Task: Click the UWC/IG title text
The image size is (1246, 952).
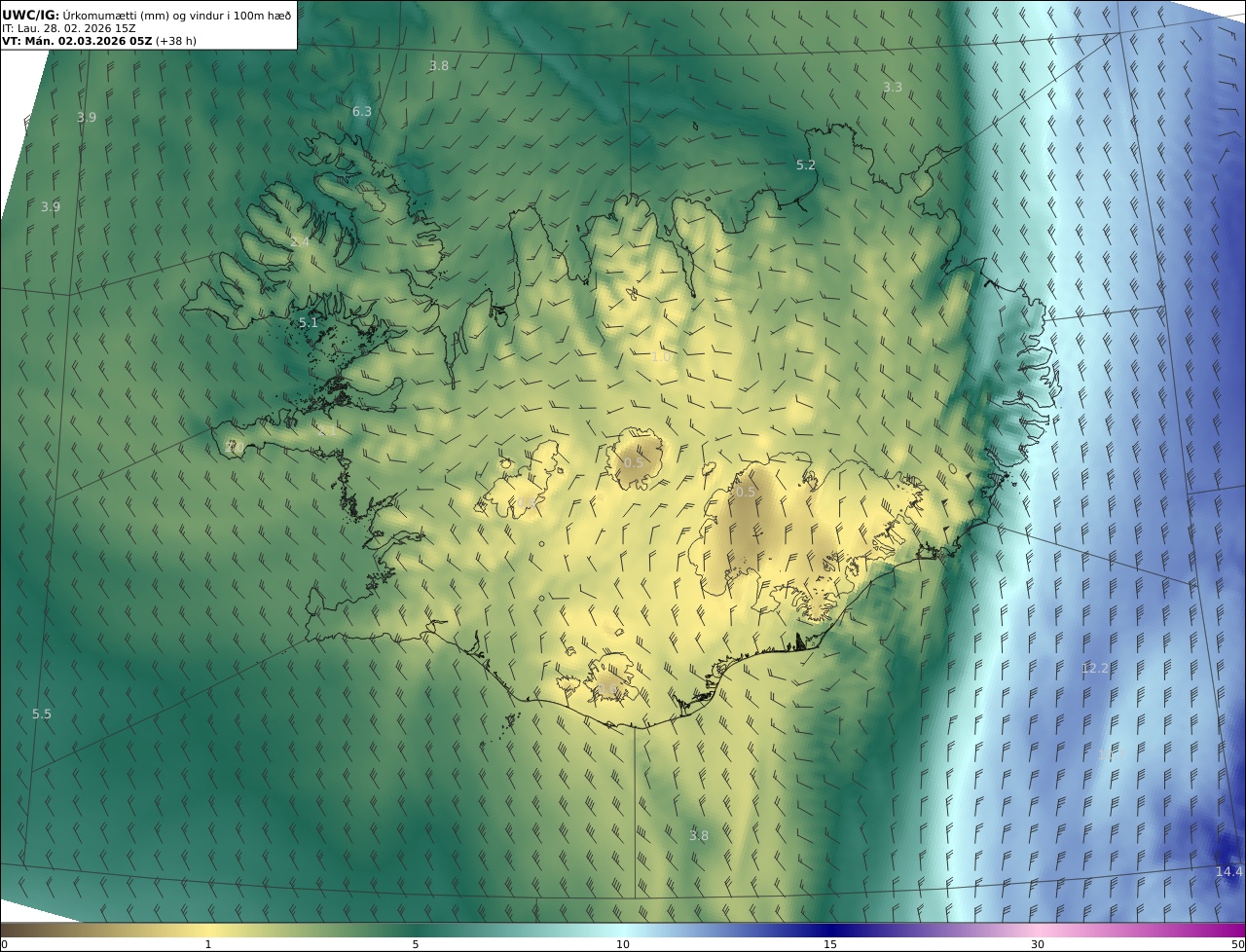Action: click(x=31, y=15)
